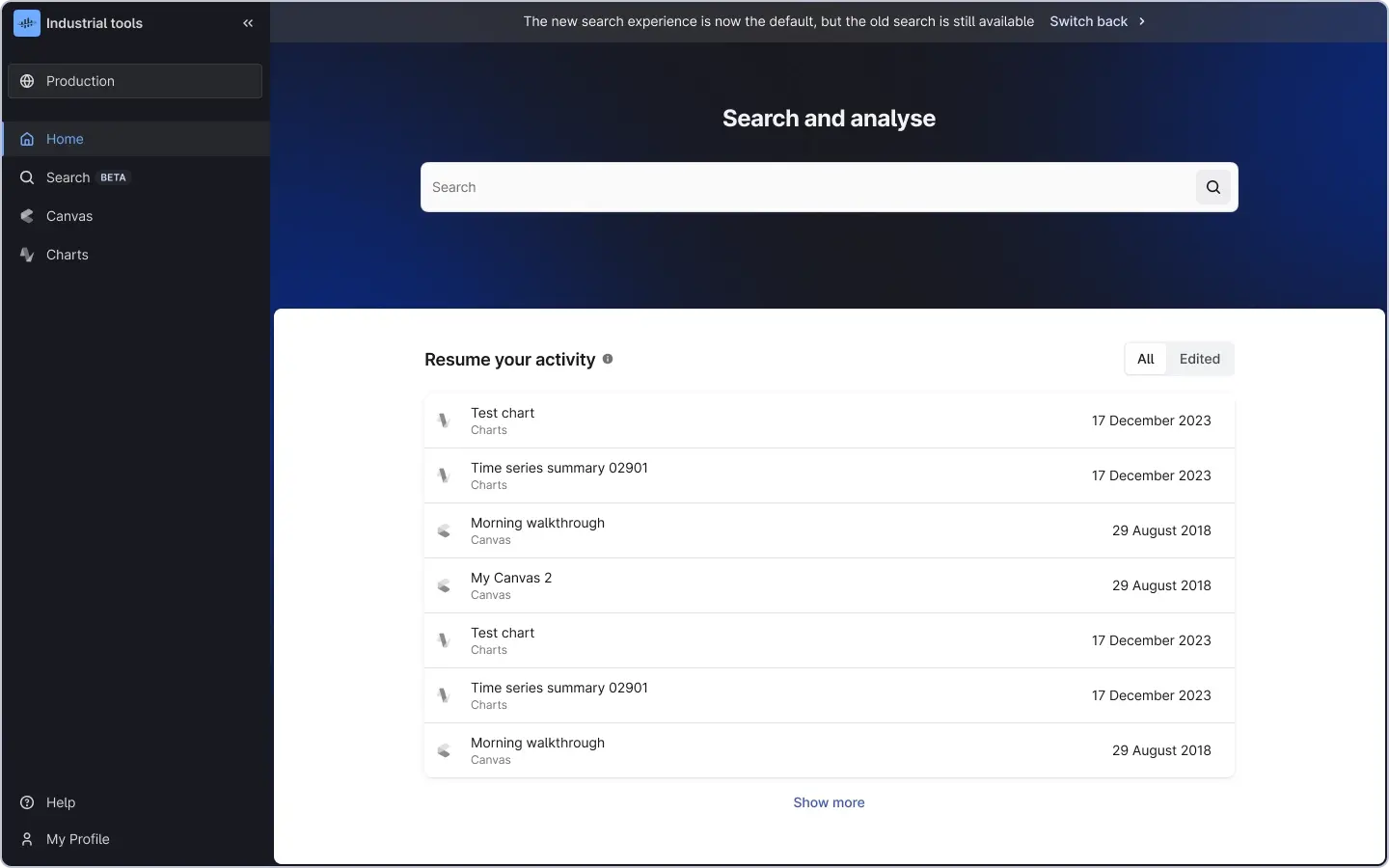Image resolution: width=1389 pixels, height=868 pixels.
Task: Click the chevron next to Switch back
Action: tap(1142, 21)
